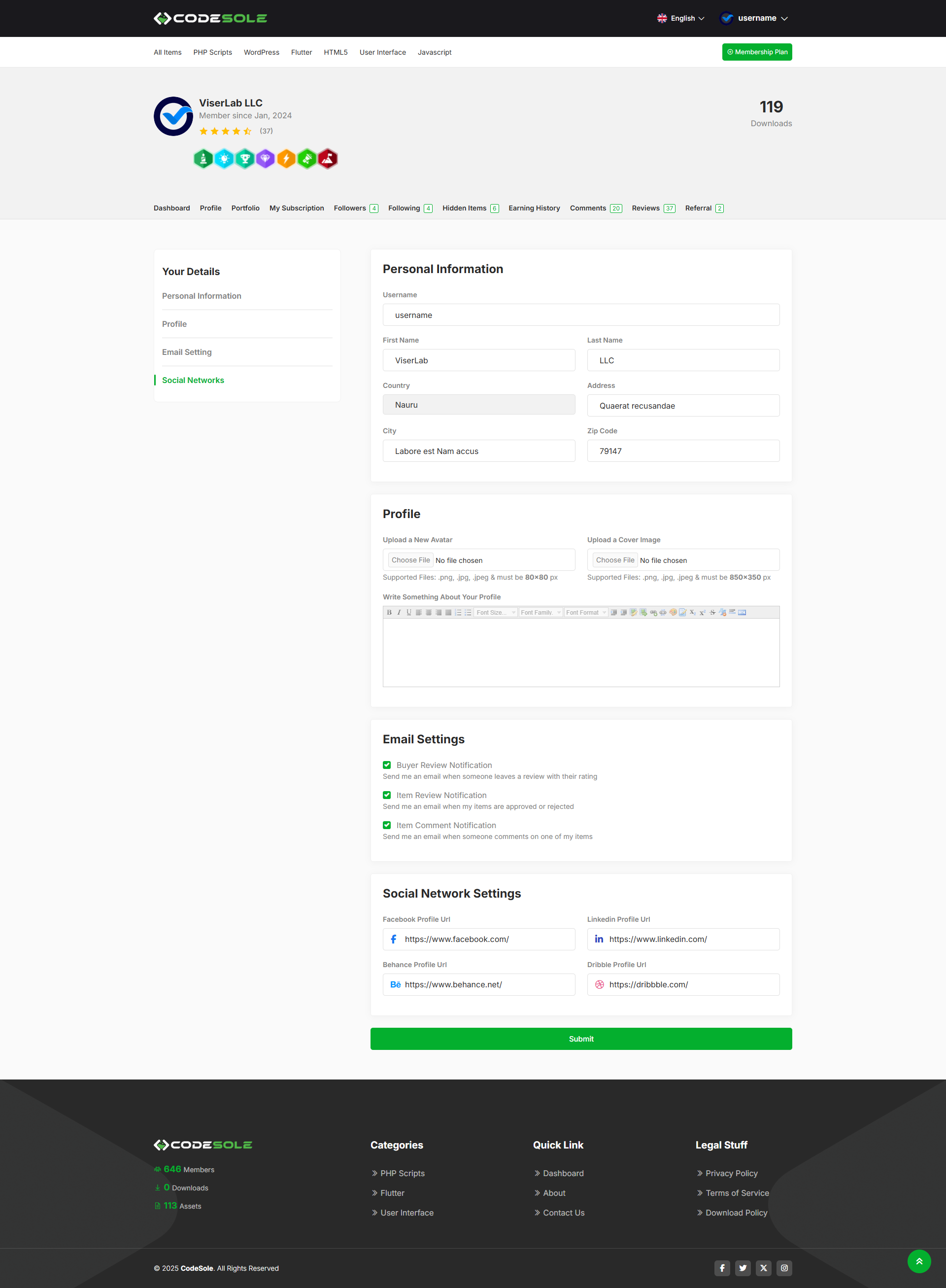Toggle bold in profile editor toolbar
Screen dimensions: 946x1288
pyautogui.click(x=389, y=613)
